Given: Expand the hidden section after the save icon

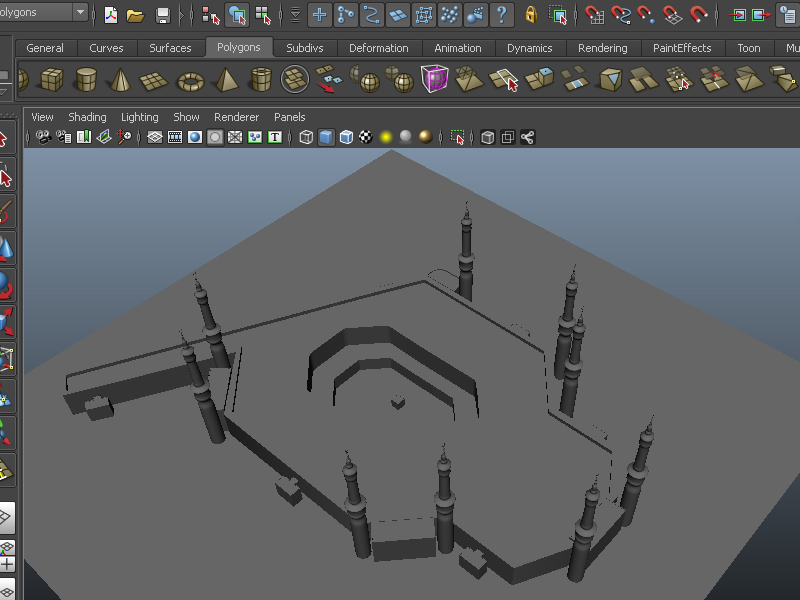Looking at the screenshot, I should tap(181, 15).
